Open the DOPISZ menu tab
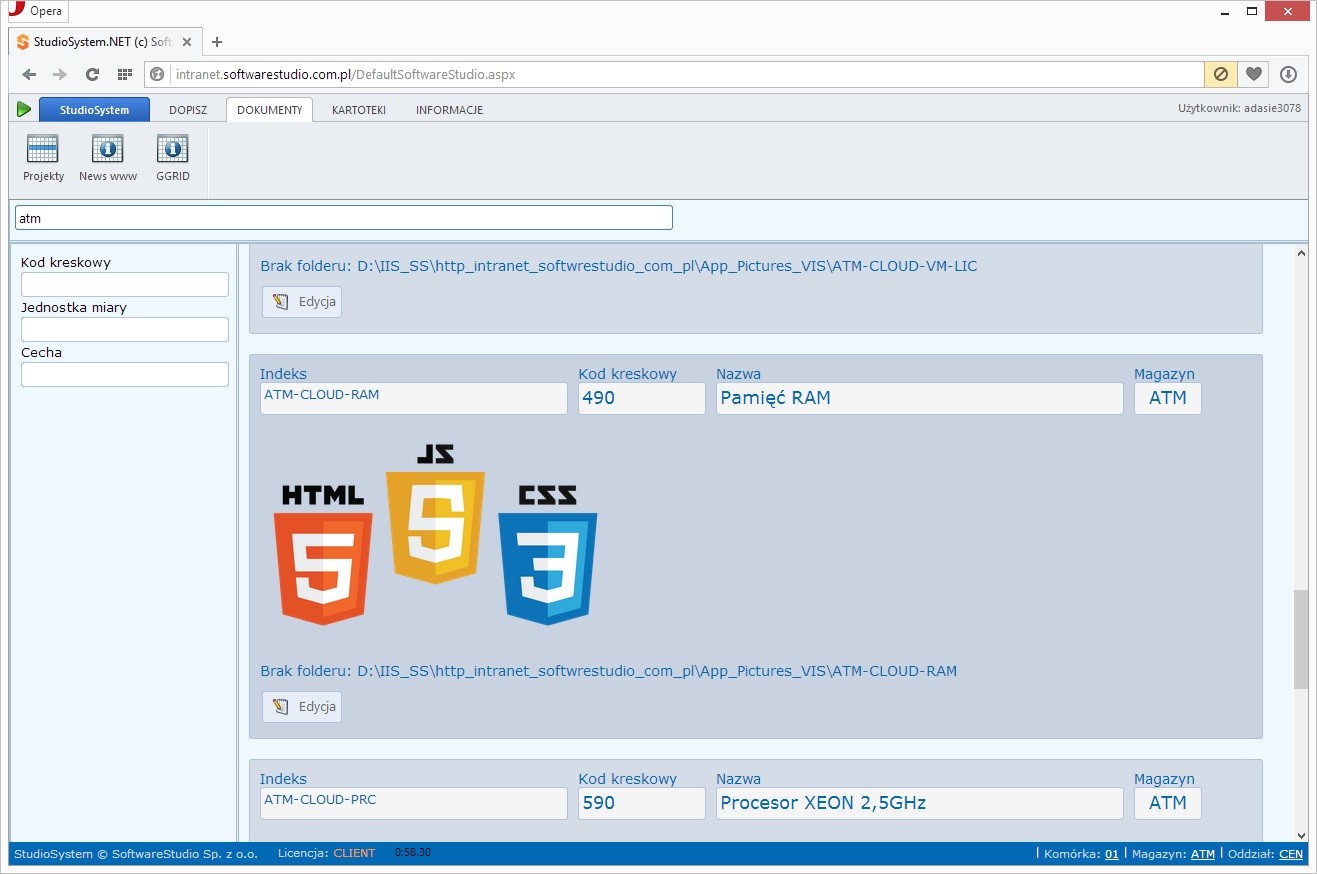Viewport: 1317px width, 874px height. point(188,110)
